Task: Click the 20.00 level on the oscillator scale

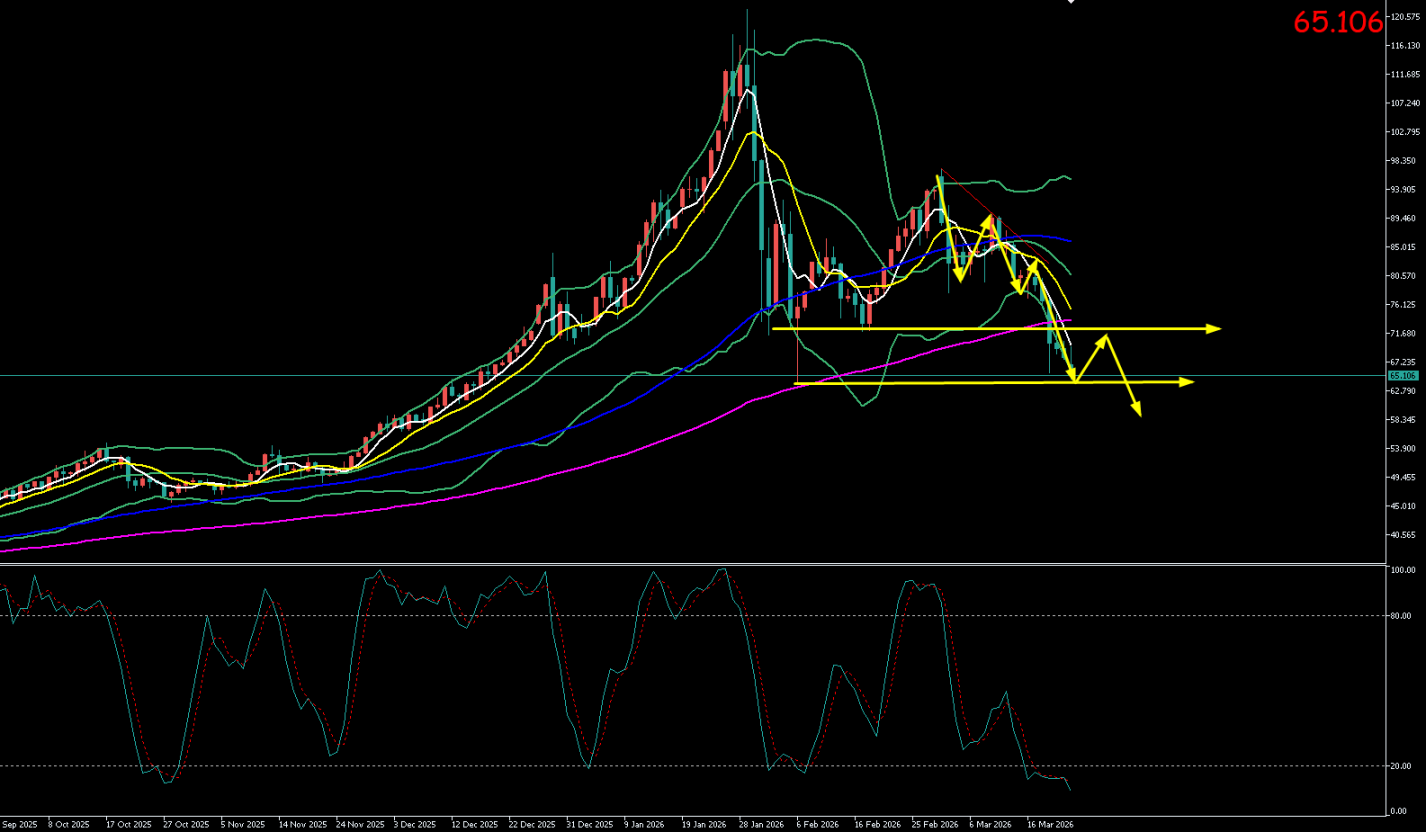Action: tap(1400, 766)
